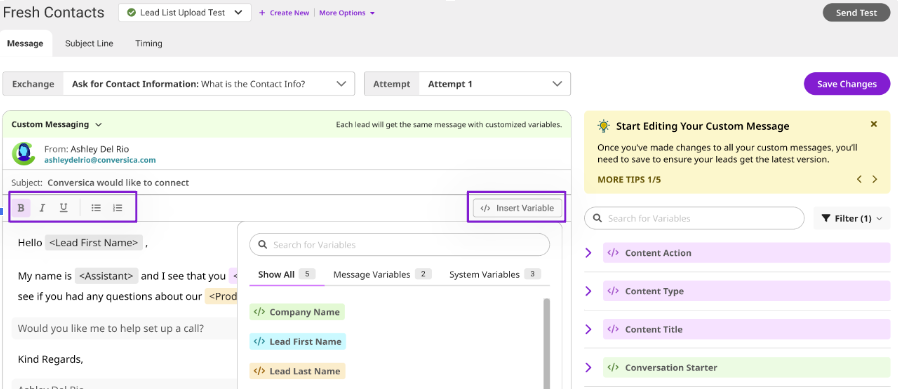
Task: Go to previous tip arrow
Action: point(859,179)
